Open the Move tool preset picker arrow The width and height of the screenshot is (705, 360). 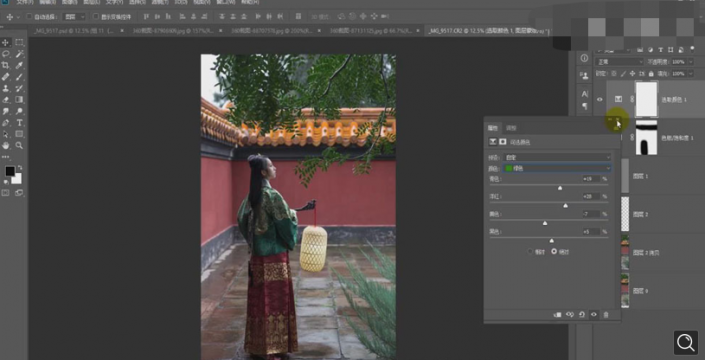tap(18, 17)
